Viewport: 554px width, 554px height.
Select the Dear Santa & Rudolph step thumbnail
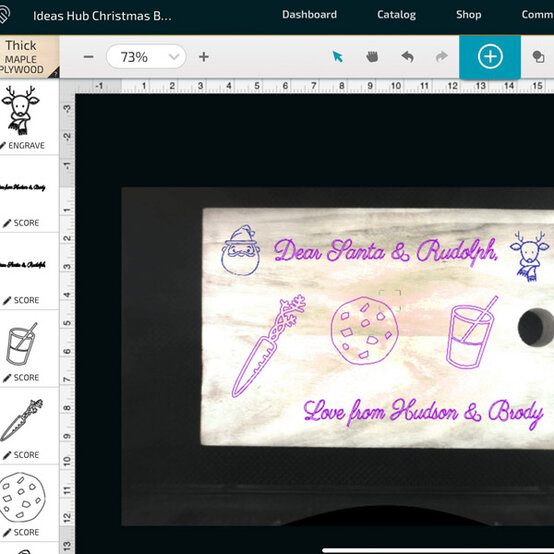(x=23, y=264)
